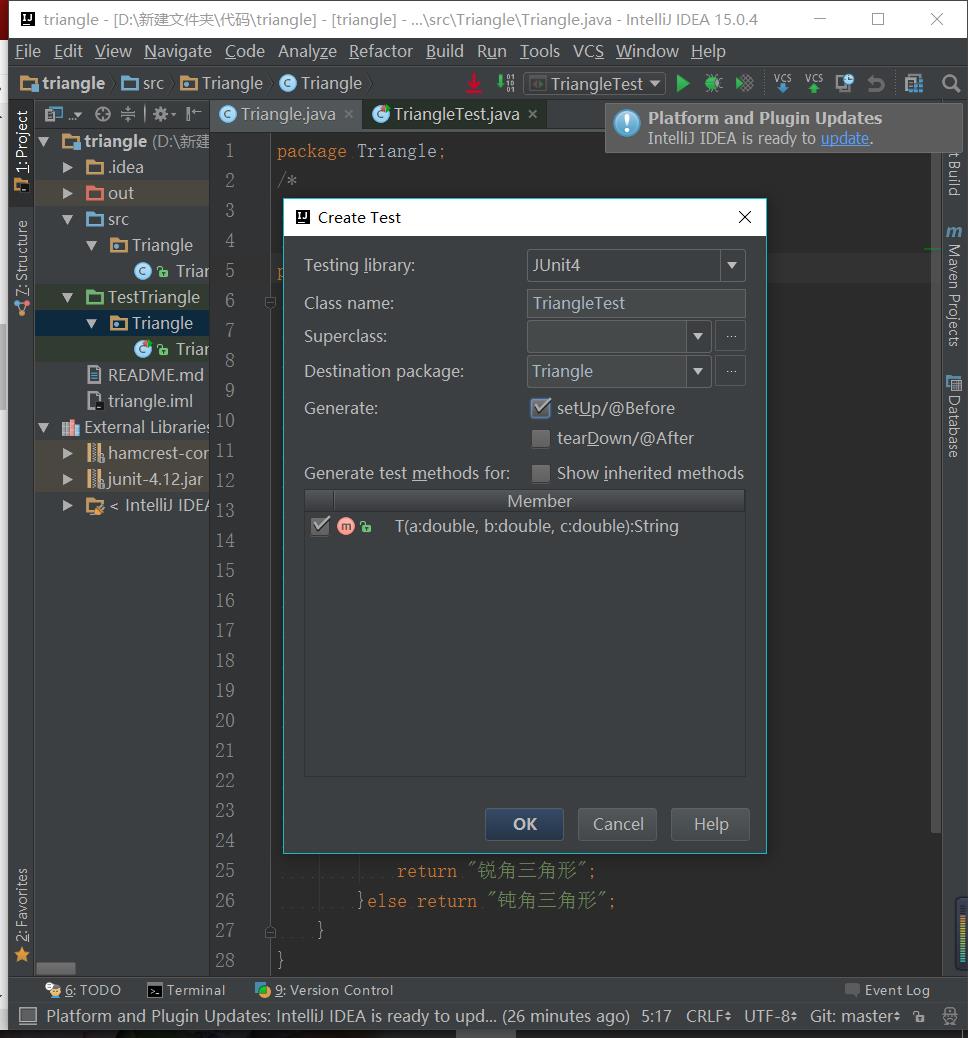The height and width of the screenshot is (1038, 968).
Task: Click the Hector inspector icon in status bar
Action: pyautogui.click(x=949, y=1015)
